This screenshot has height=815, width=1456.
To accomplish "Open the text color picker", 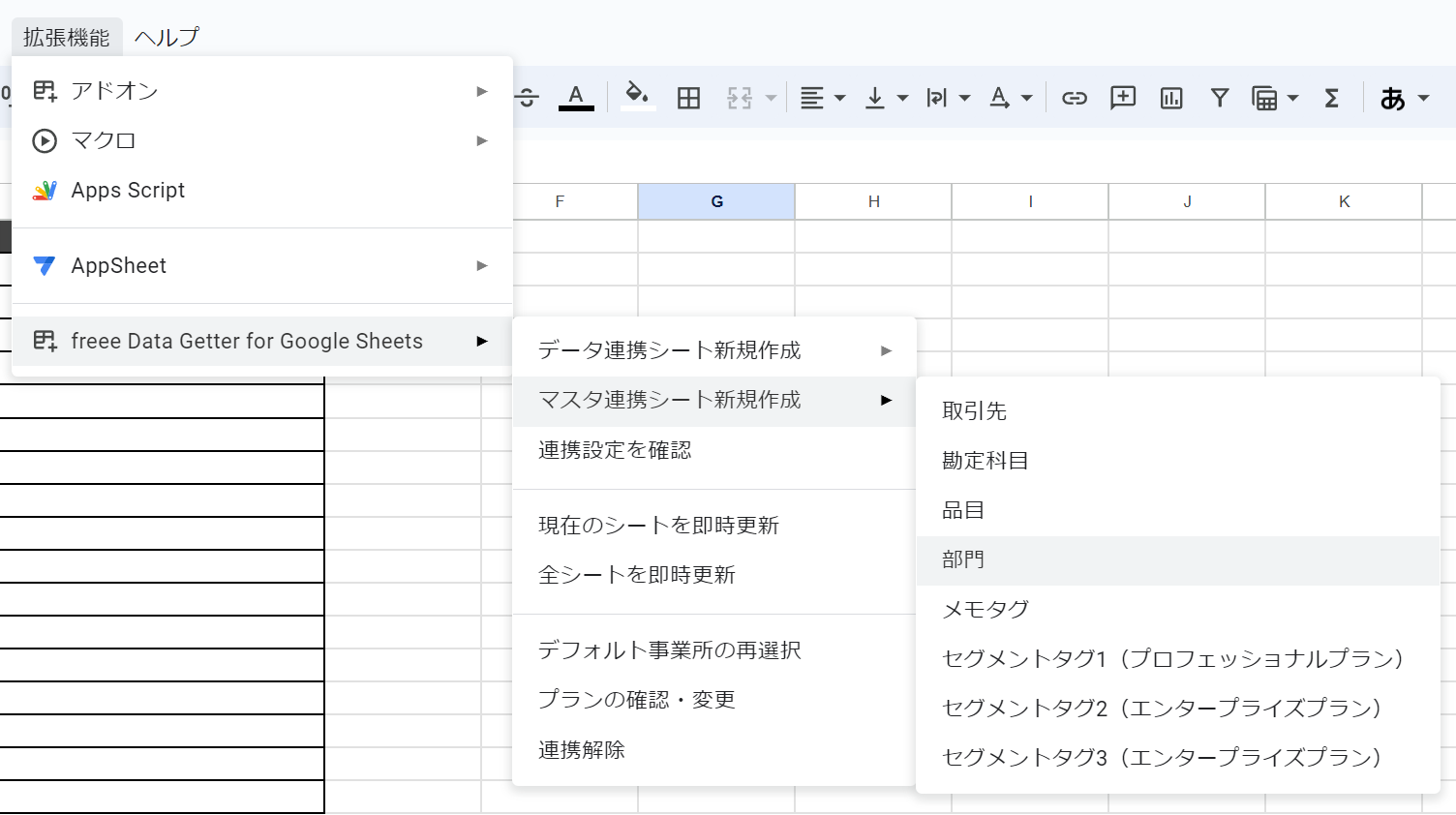I will tap(576, 97).
